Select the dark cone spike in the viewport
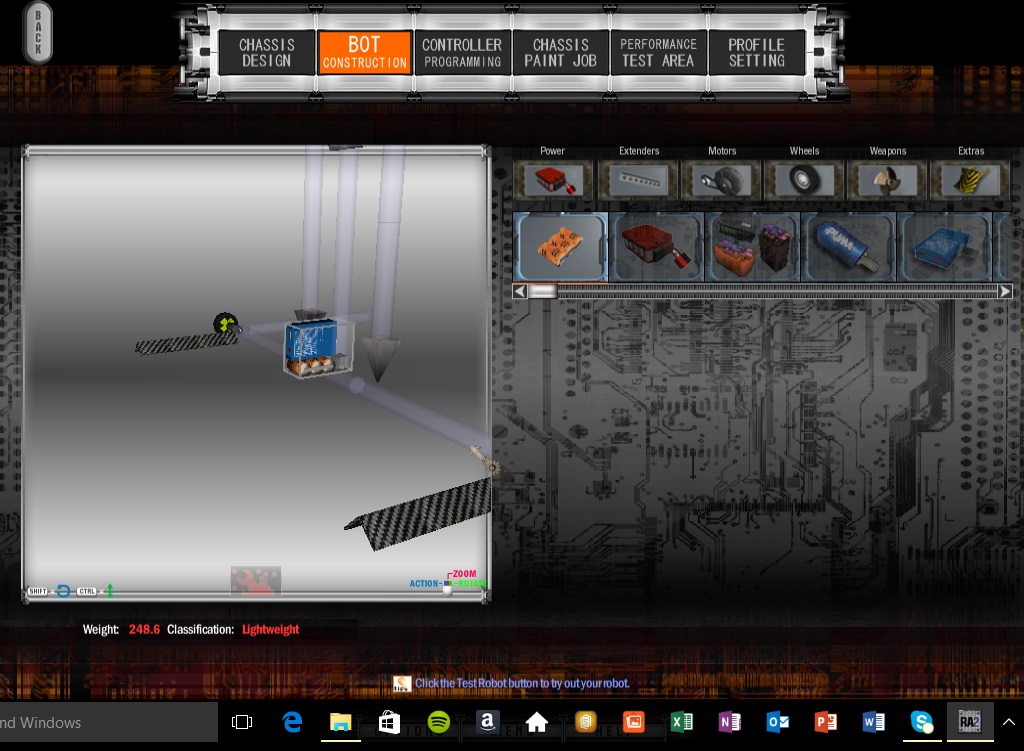 (x=381, y=357)
